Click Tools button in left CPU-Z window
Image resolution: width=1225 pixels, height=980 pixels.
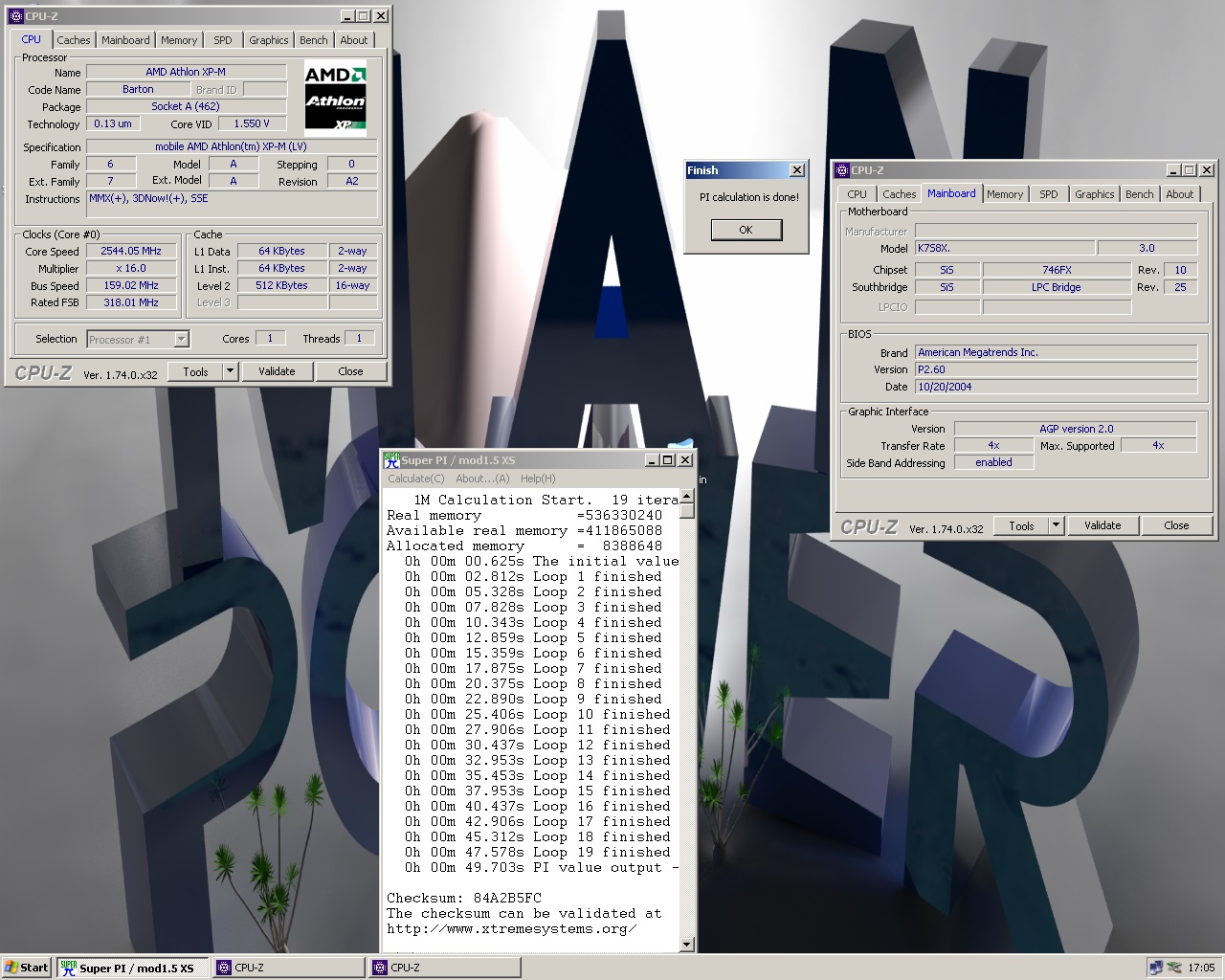point(195,371)
